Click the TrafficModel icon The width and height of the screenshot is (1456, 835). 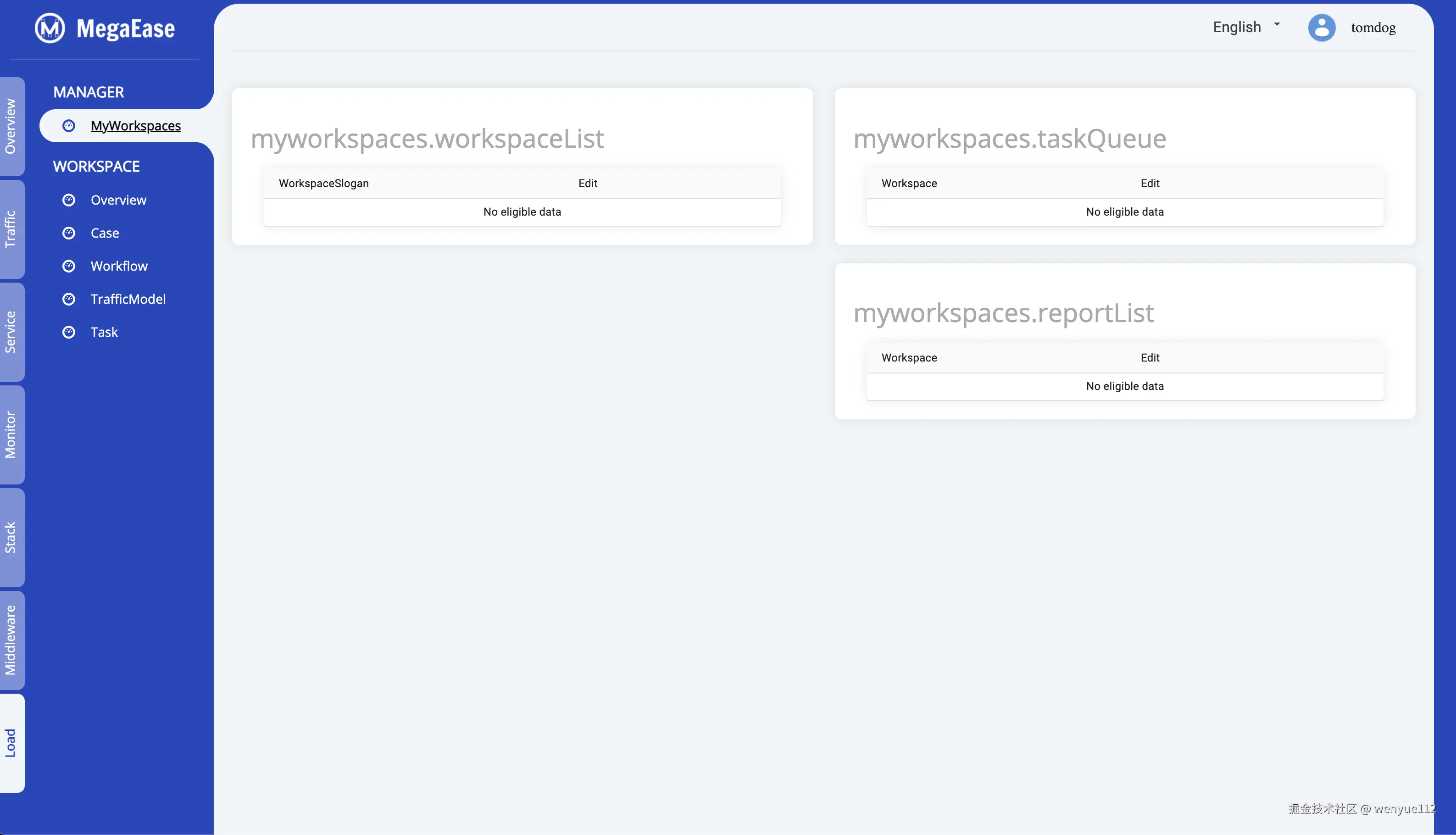69,299
